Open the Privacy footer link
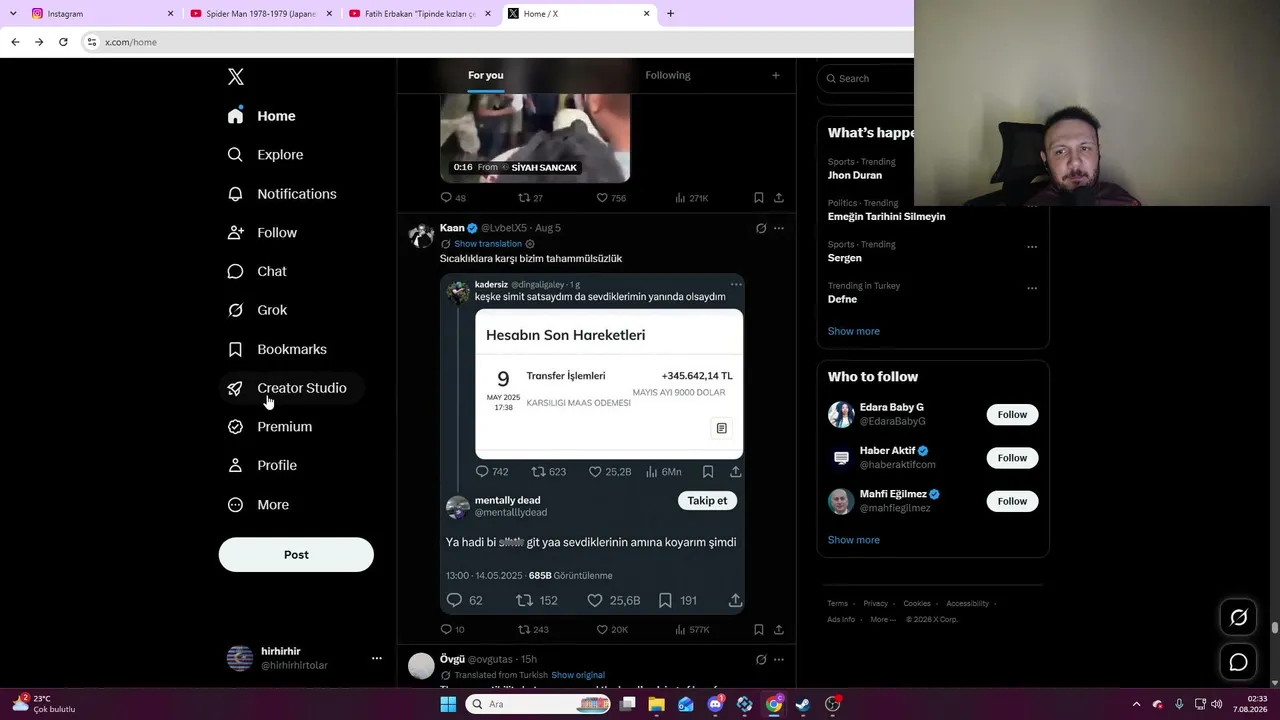 (x=876, y=604)
